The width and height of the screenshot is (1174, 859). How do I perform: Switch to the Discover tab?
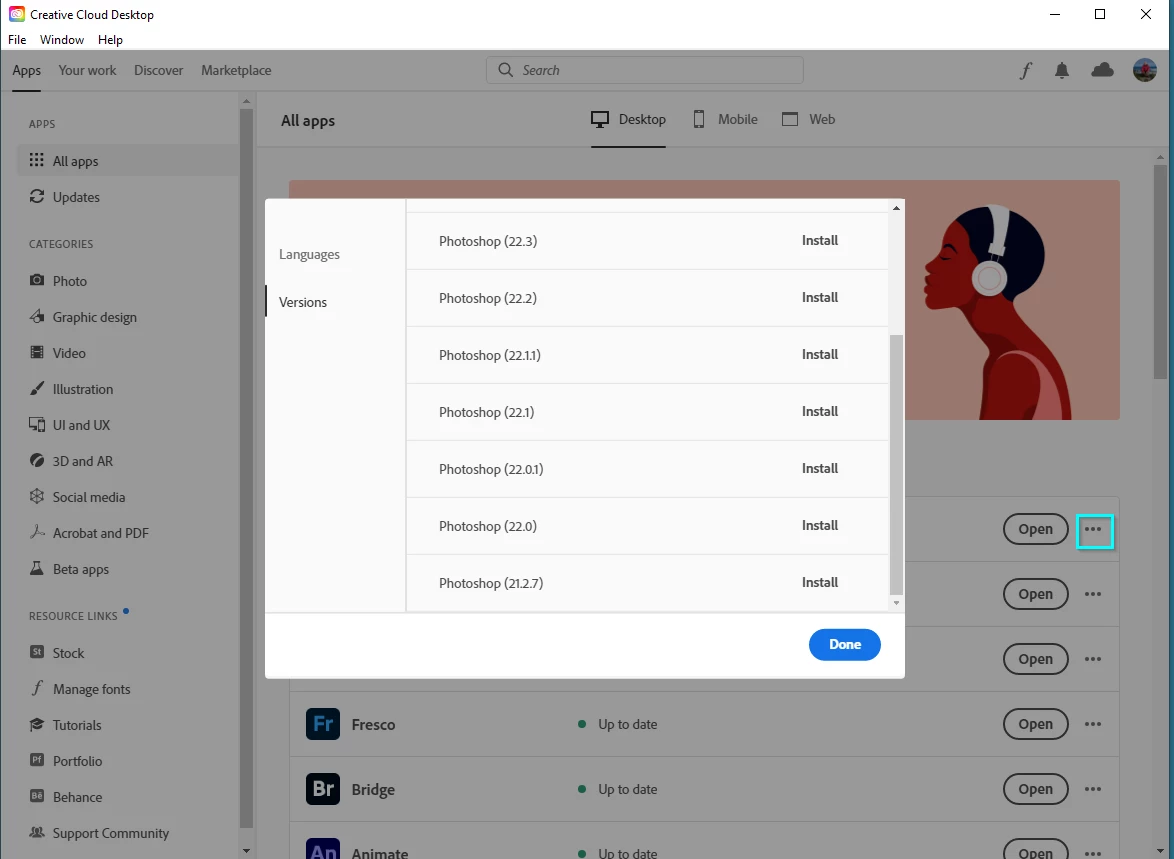[159, 70]
